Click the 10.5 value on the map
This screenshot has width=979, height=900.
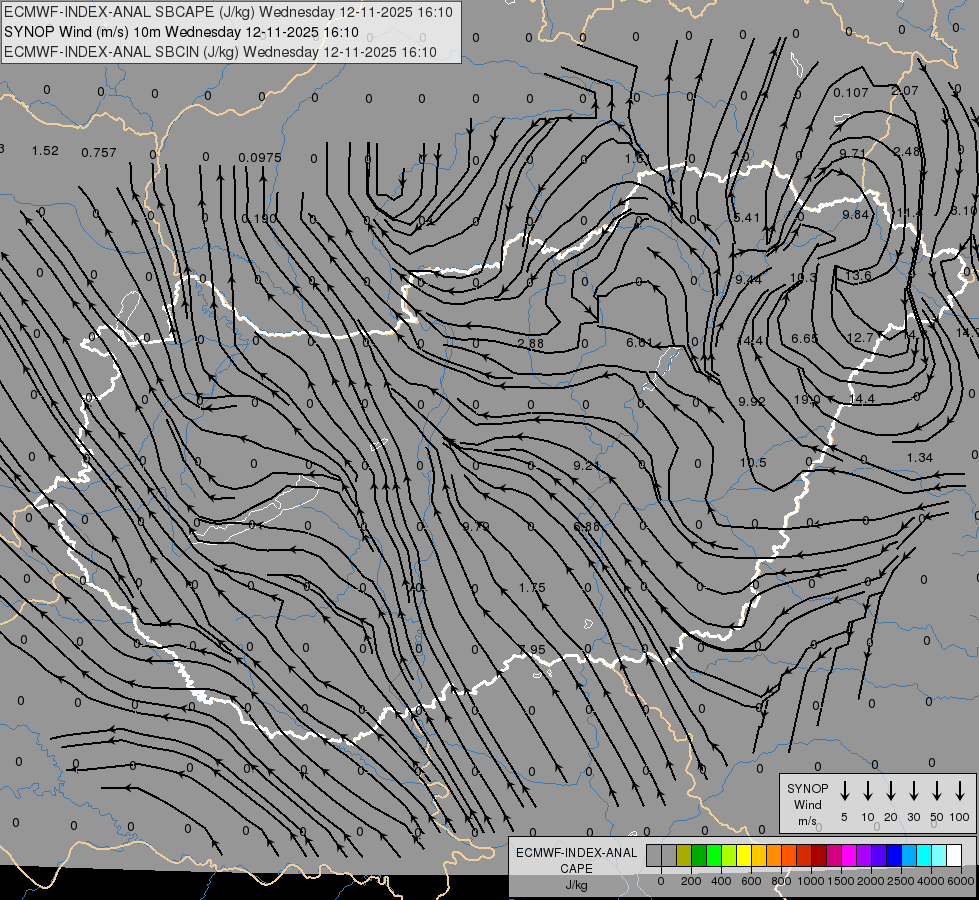[x=753, y=462]
